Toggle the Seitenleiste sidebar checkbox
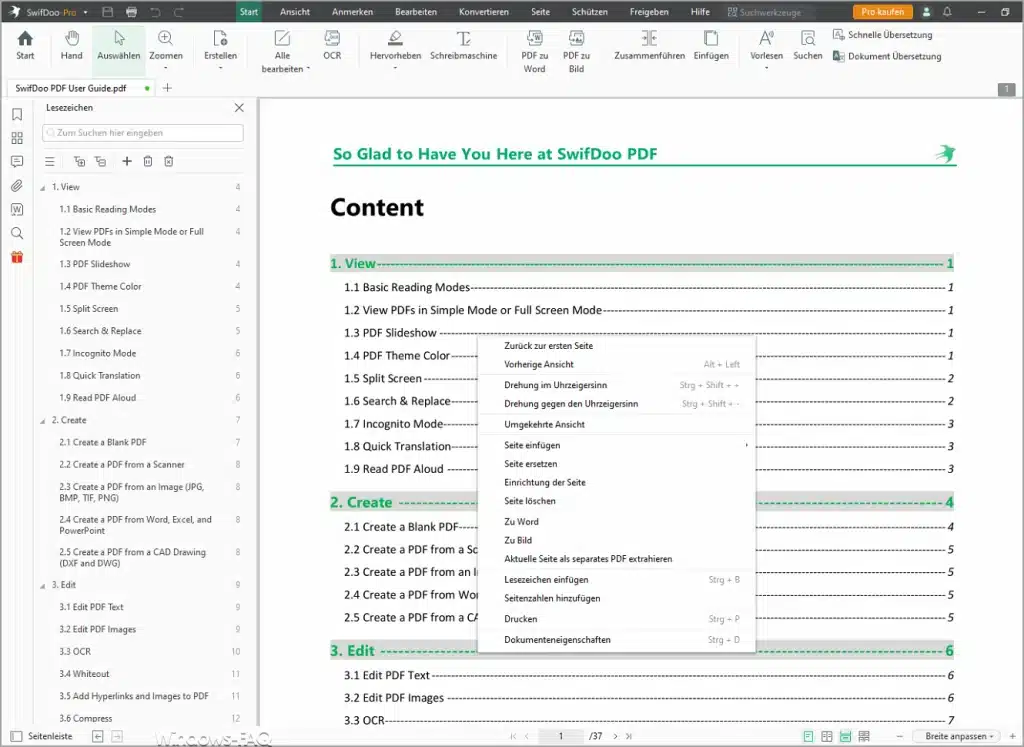 point(17,736)
